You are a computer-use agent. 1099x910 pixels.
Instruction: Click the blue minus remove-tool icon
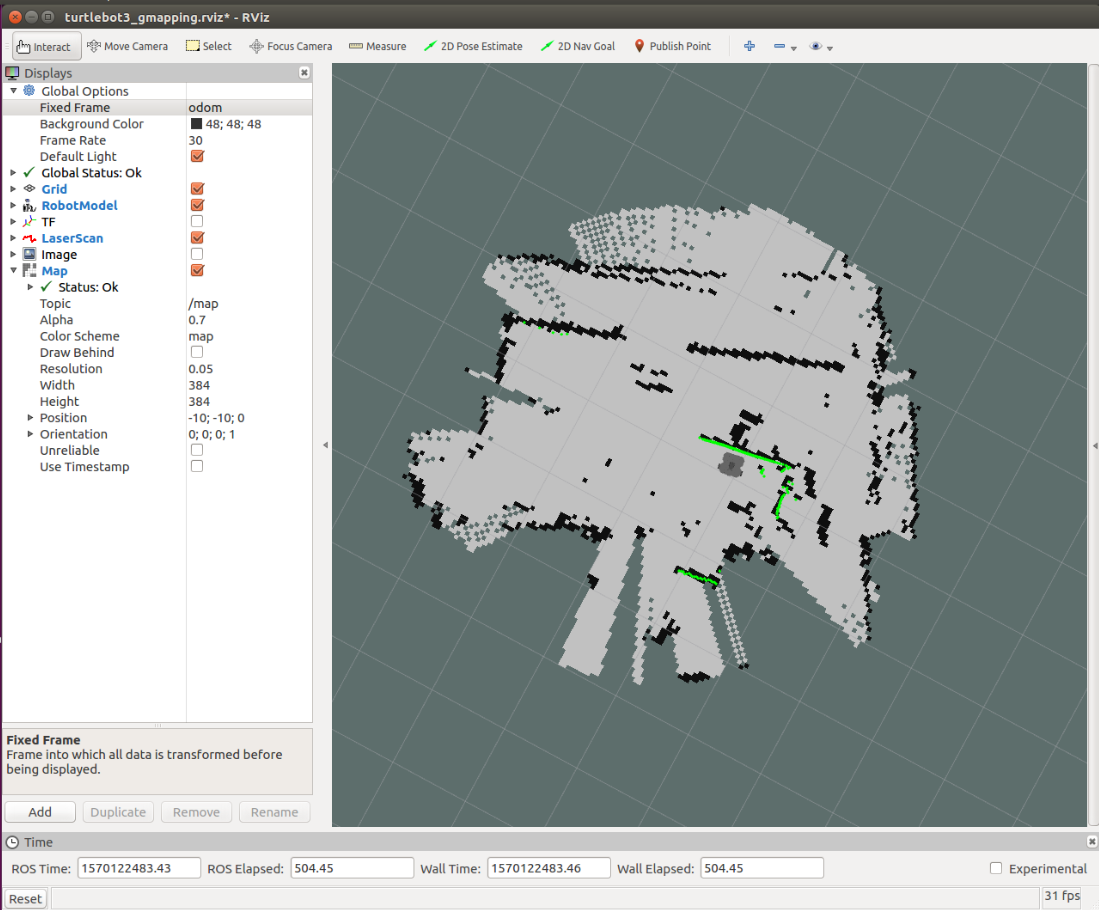[x=779, y=46]
